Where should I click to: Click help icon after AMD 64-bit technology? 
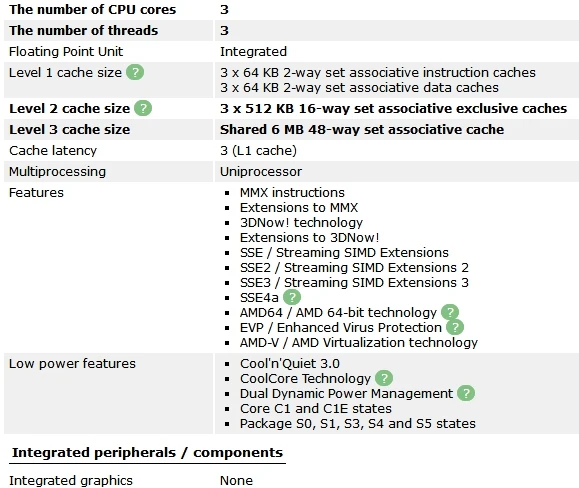pos(450,312)
